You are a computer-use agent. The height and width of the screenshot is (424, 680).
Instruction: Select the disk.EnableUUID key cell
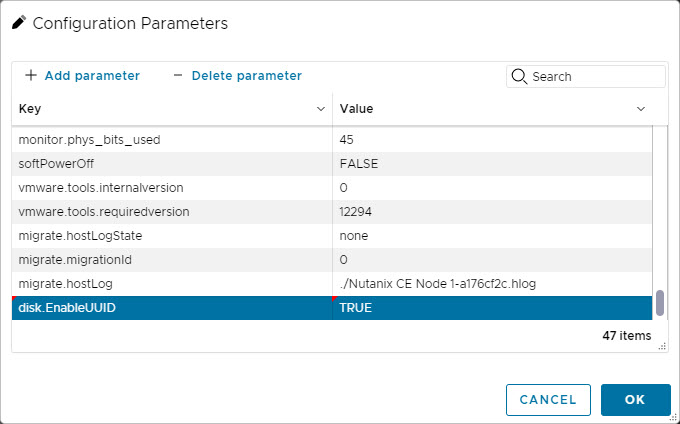coord(172,308)
